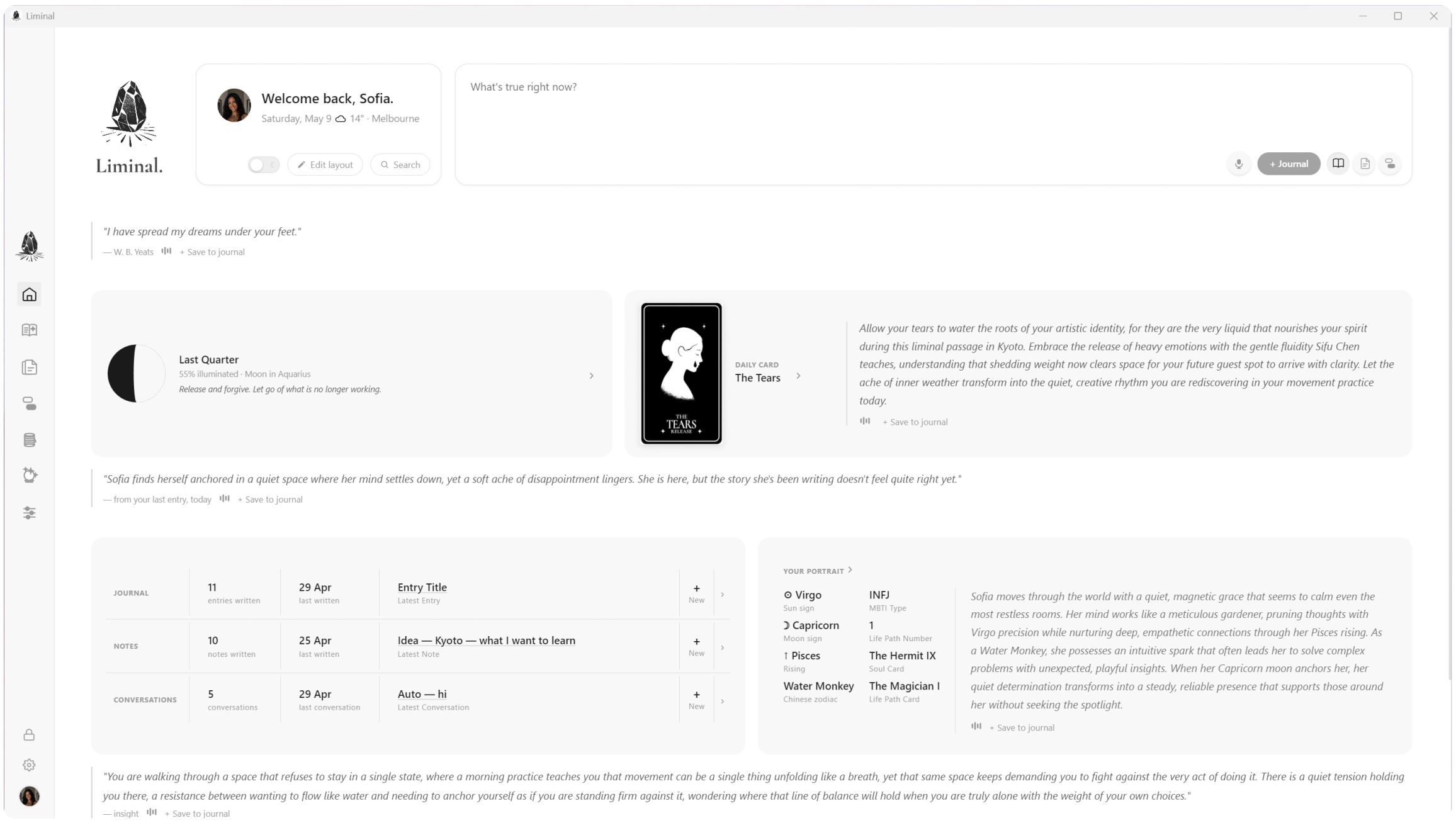Open the journal book icon in sidebar

pyautogui.click(x=29, y=330)
